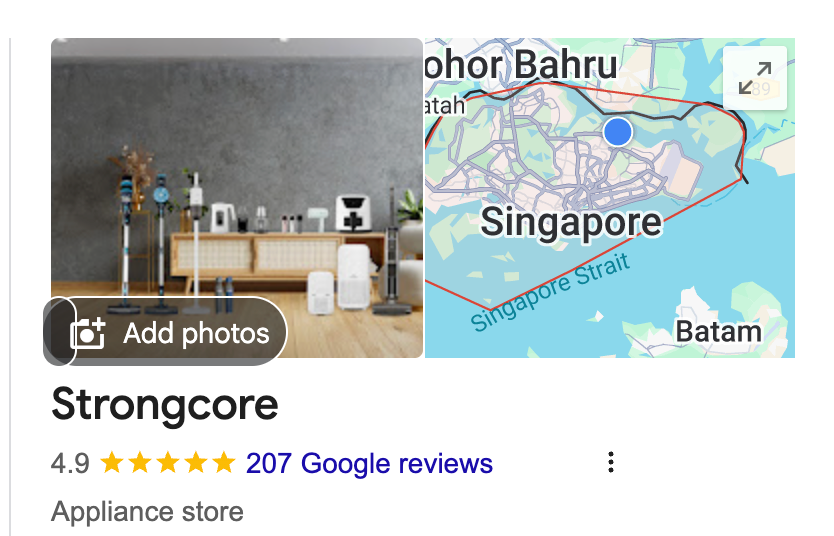
Task: Expand the map to full view
Action: 755,78
